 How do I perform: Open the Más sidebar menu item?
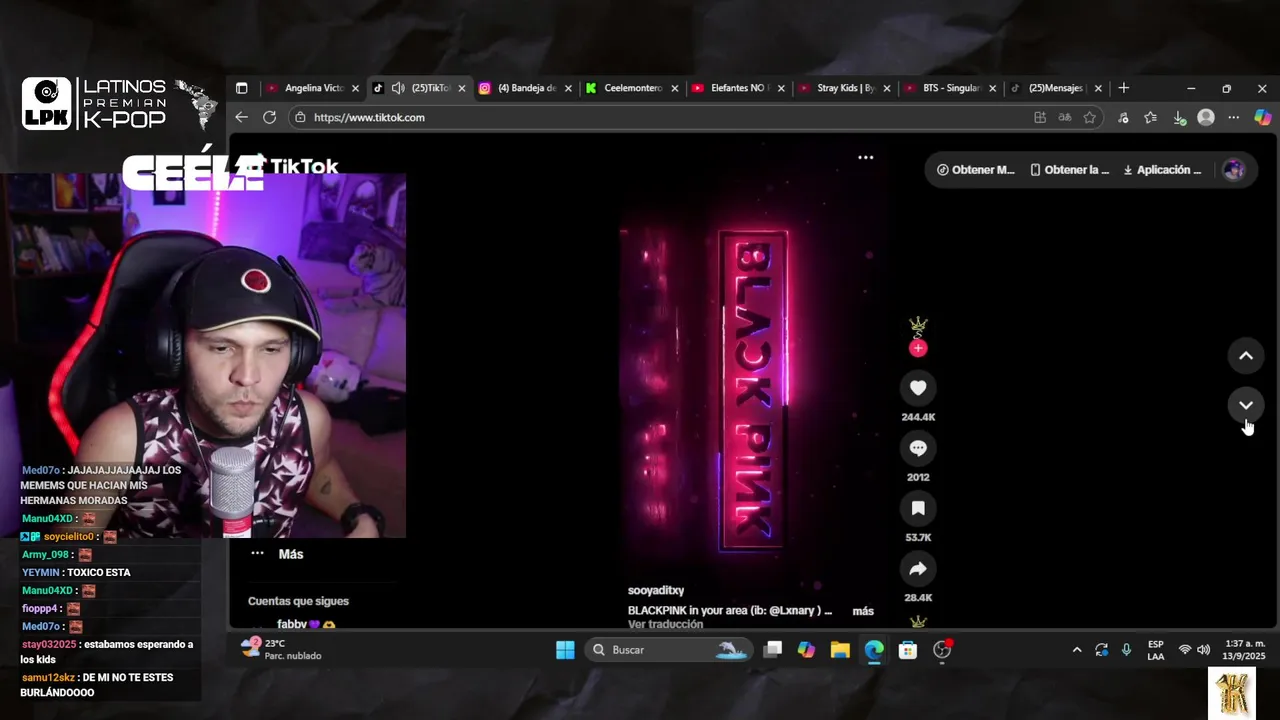point(278,554)
